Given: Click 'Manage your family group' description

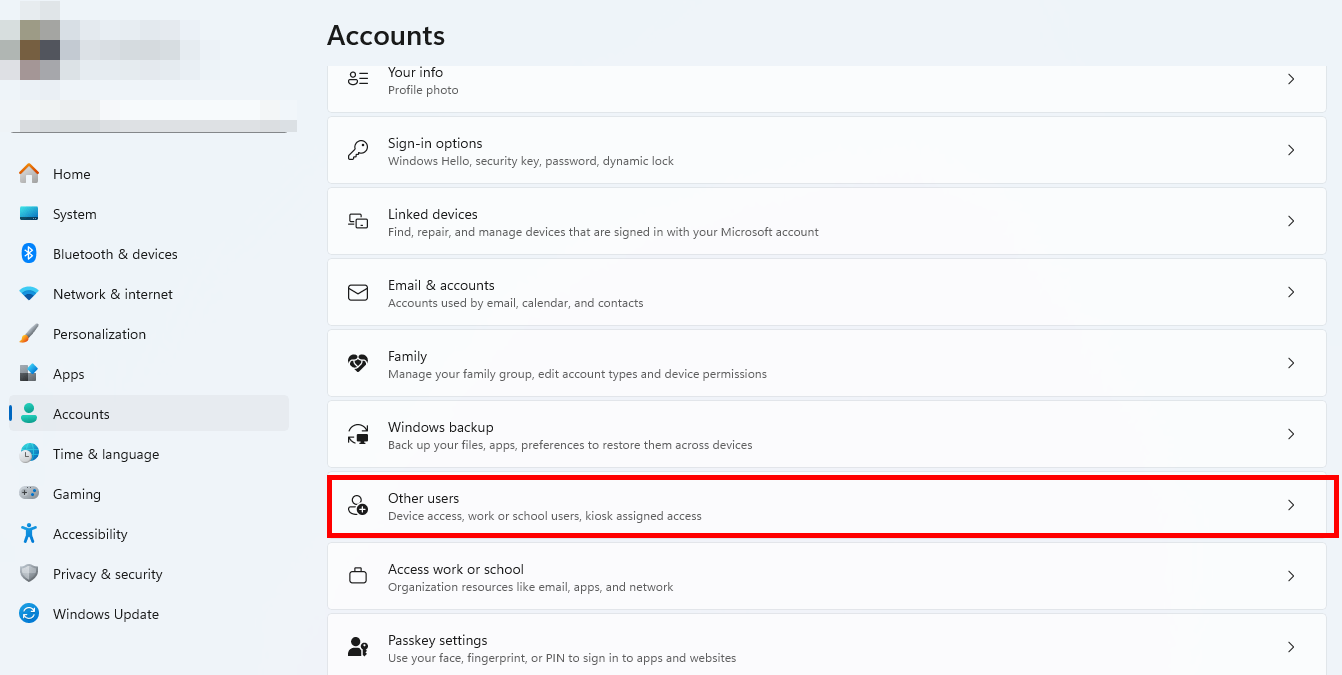Looking at the screenshot, I should (577, 374).
